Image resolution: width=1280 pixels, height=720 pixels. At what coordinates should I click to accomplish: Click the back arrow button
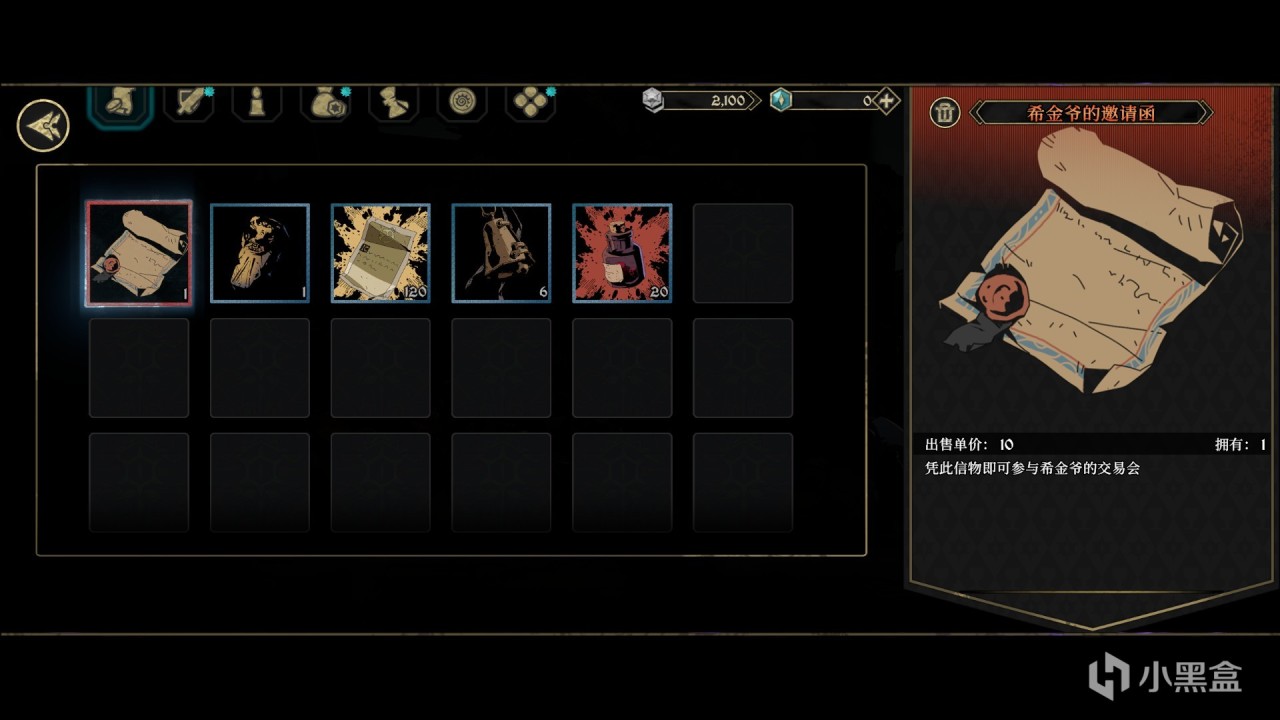point(43,126)
